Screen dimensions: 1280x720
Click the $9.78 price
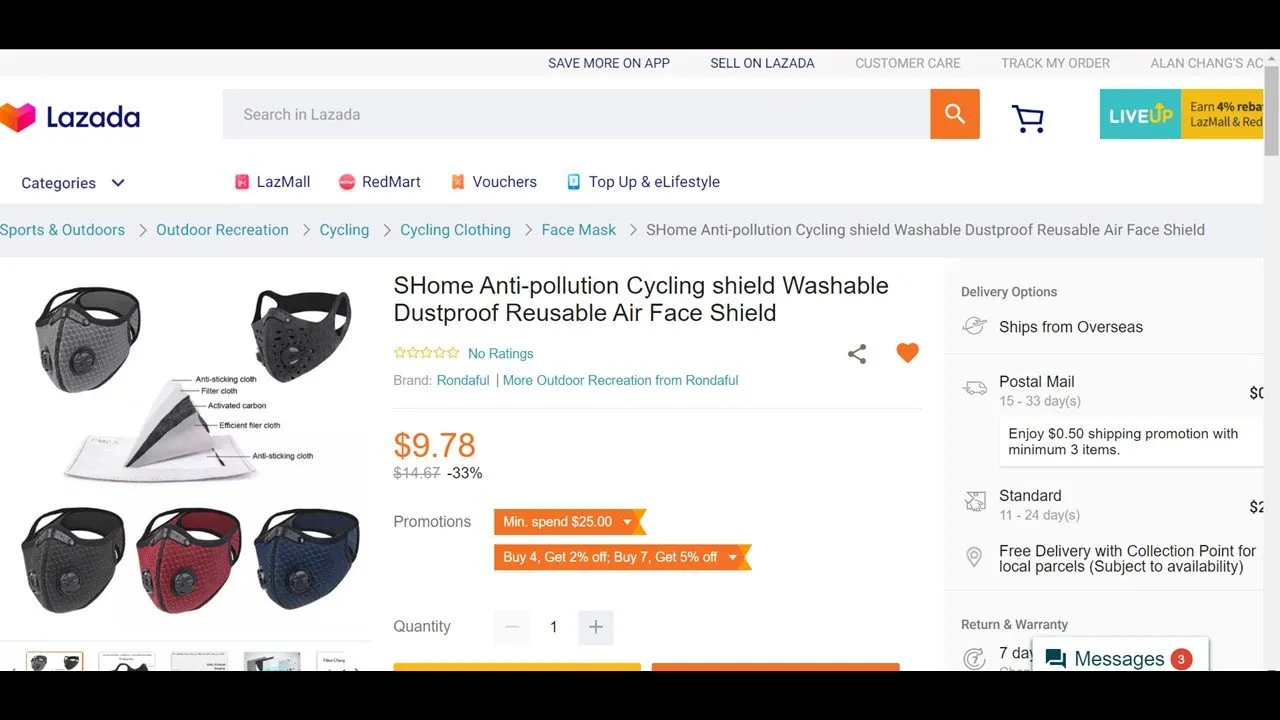tap(434, 445)
